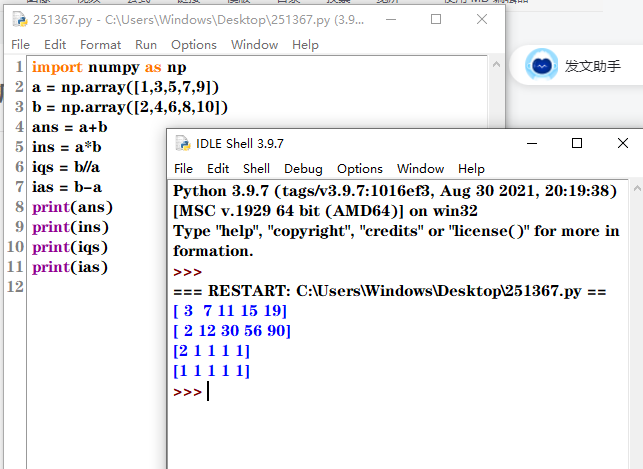Place cursor at the last shell prompt

pyautogui.click(x=208, y=392)
